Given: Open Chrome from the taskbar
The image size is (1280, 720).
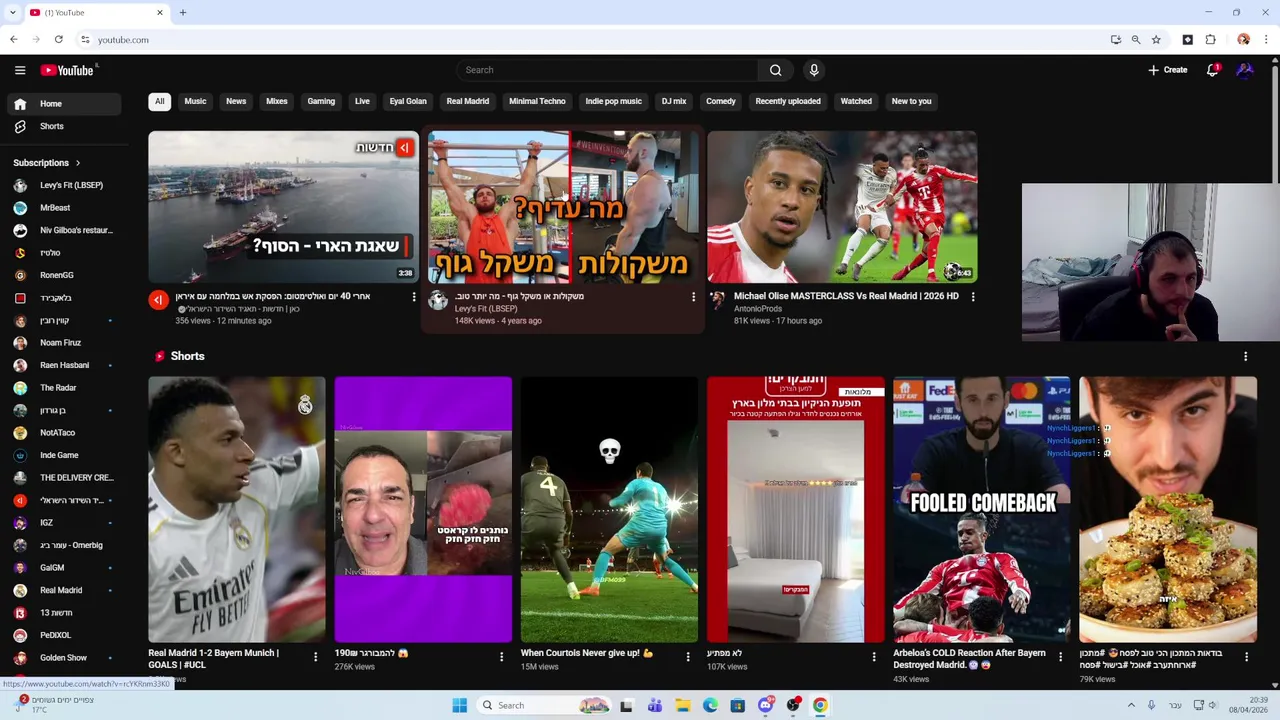Looking at the screenshot, I should 820,705.
